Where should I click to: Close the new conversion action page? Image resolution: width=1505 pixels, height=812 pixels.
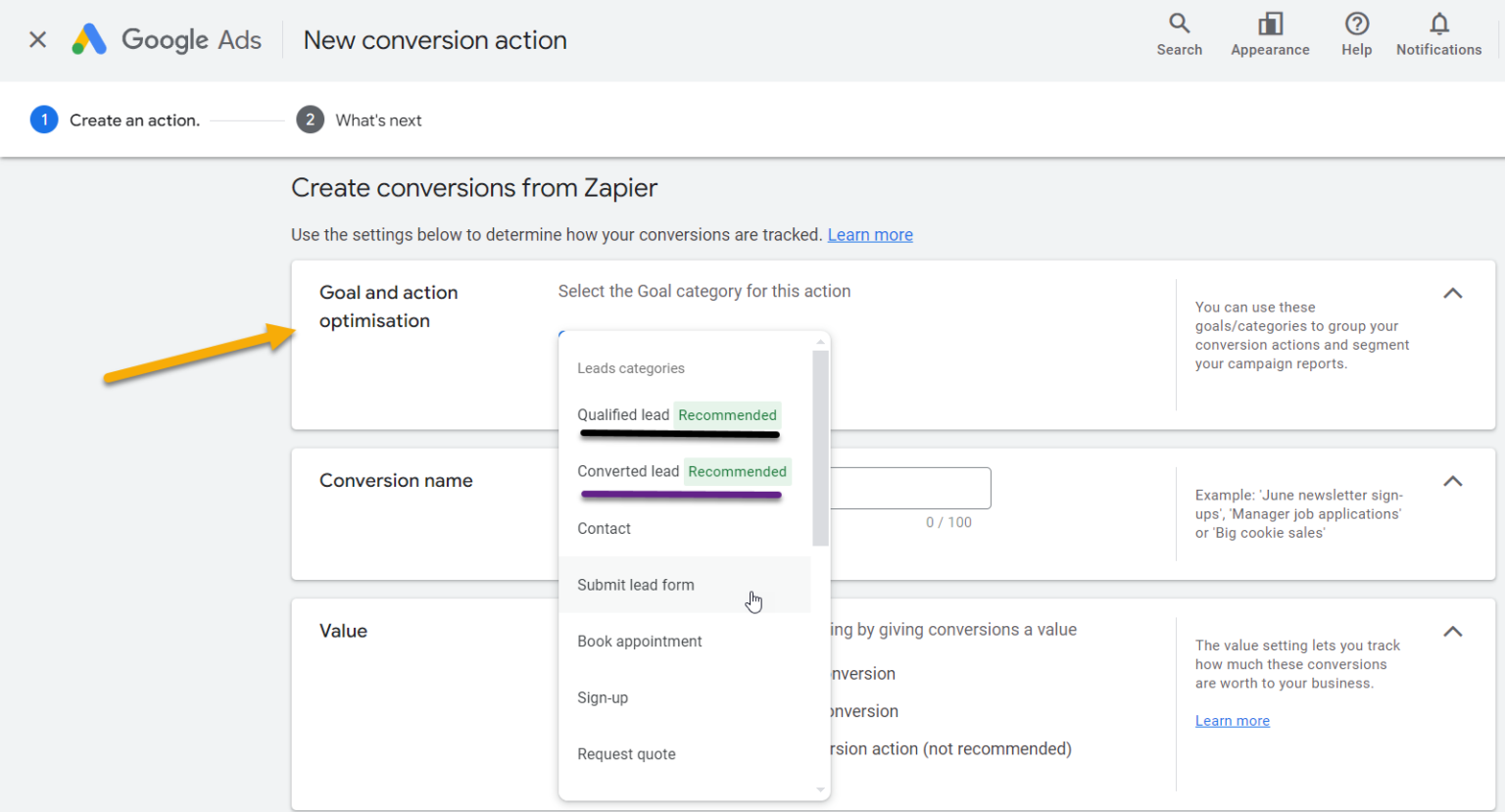[38, 40]
